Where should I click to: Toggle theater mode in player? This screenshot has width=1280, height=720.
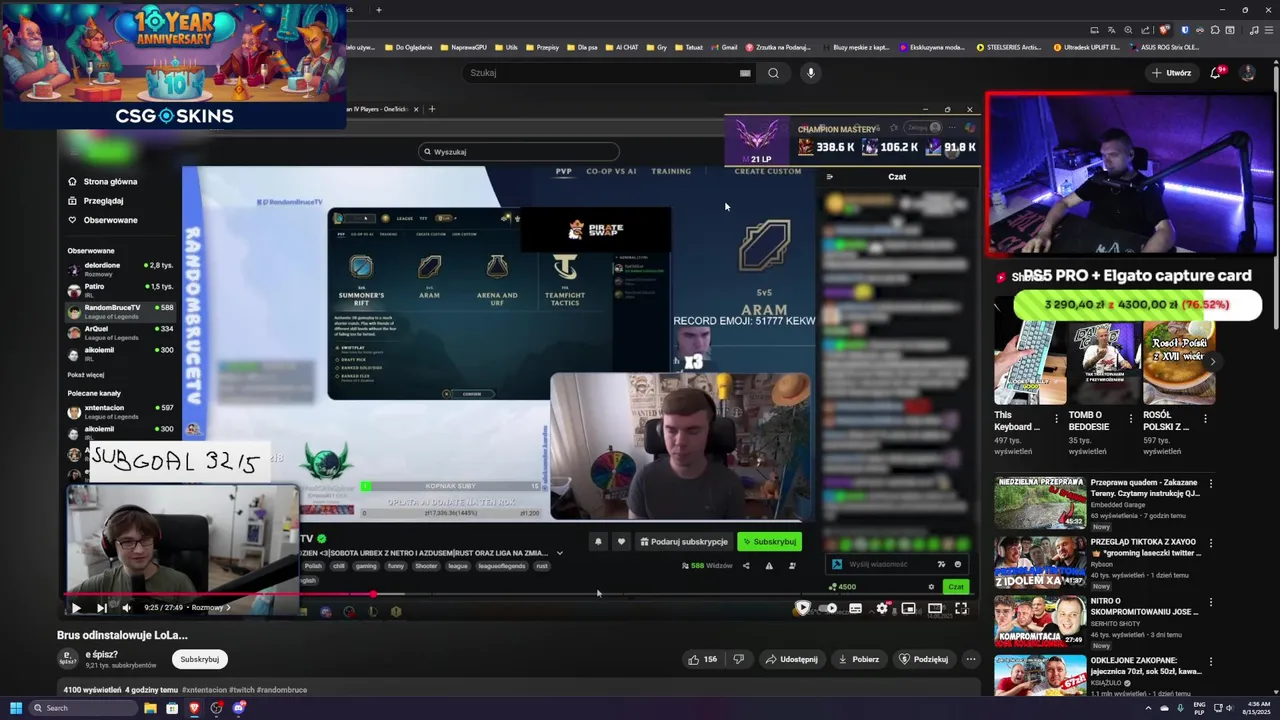tap(935, 608)
